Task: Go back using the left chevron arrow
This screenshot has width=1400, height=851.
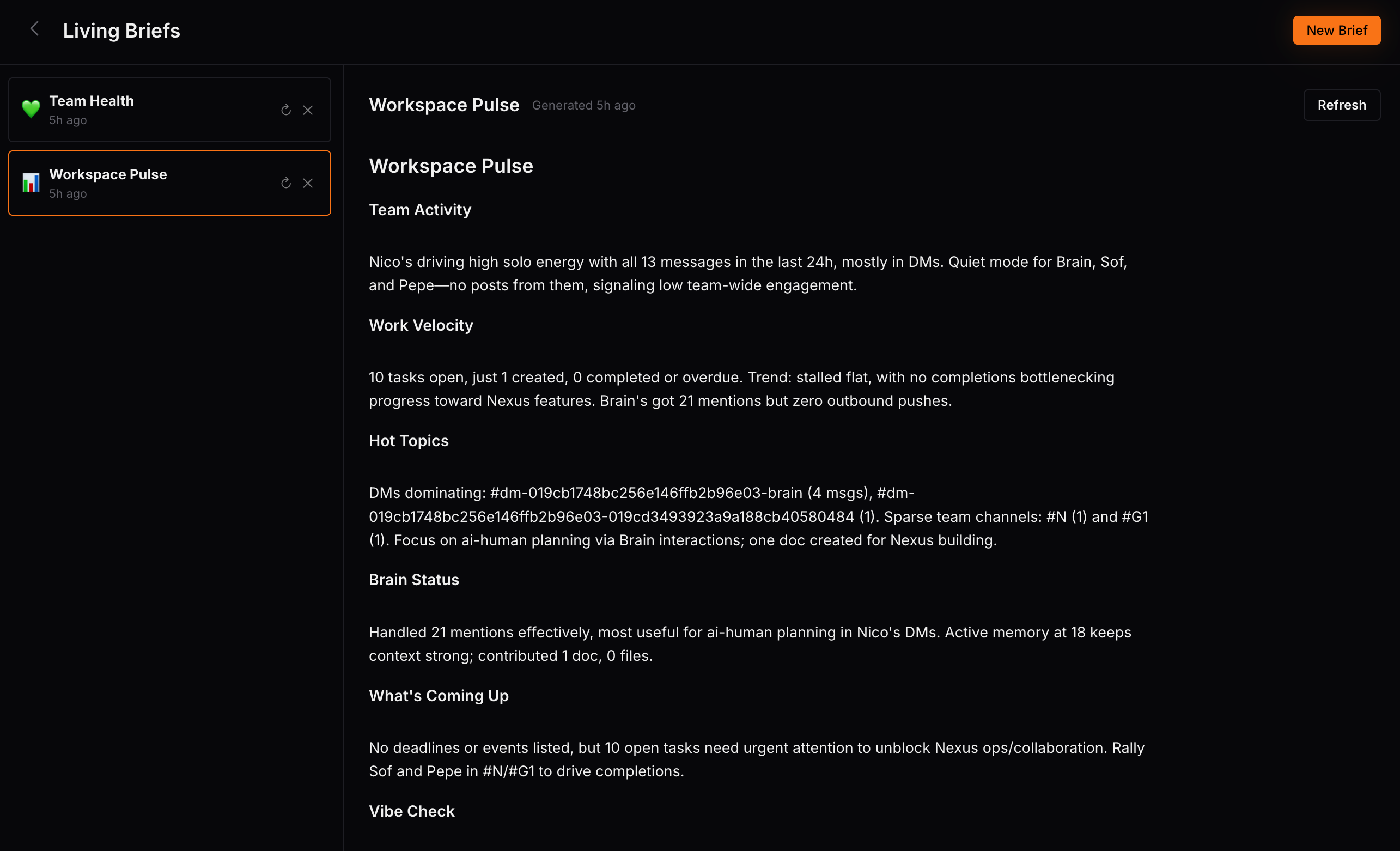Action: [35, 29]
